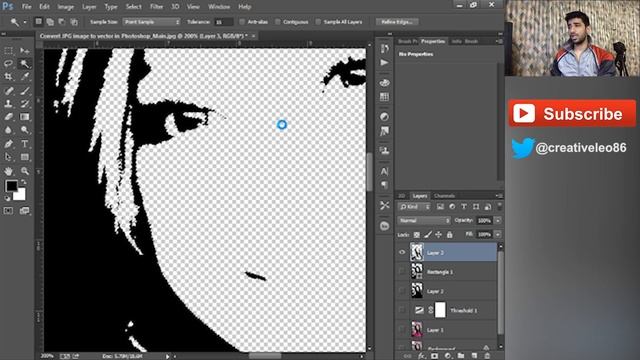Screen dimensions: 640x360
Task: Select the Rectangular Marquee tool
Action: [x=8, y=51]
